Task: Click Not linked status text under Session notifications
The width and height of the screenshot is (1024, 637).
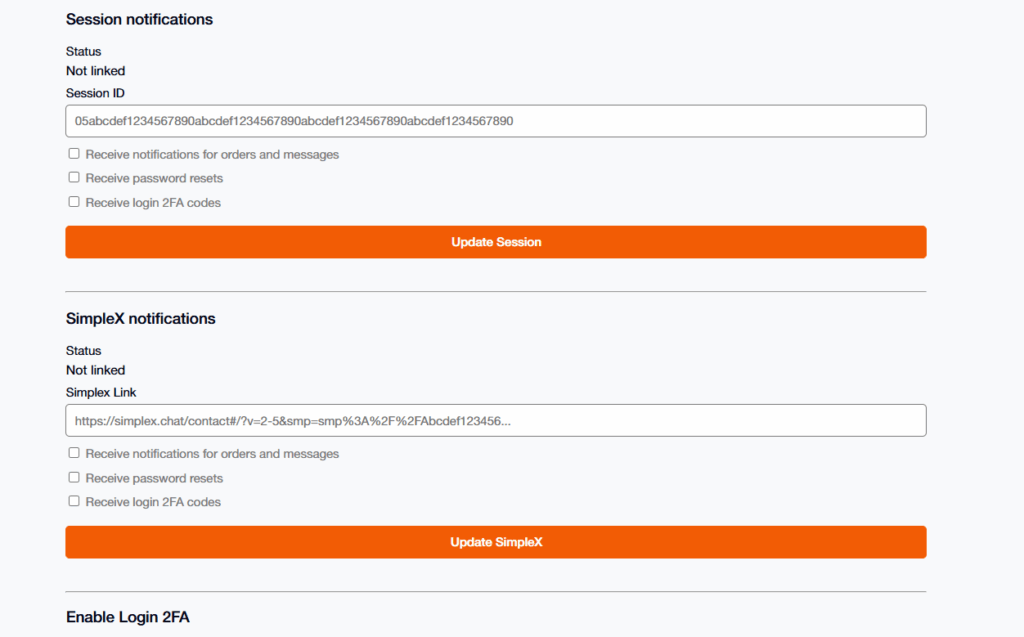Action: click(x=95, y=71)
